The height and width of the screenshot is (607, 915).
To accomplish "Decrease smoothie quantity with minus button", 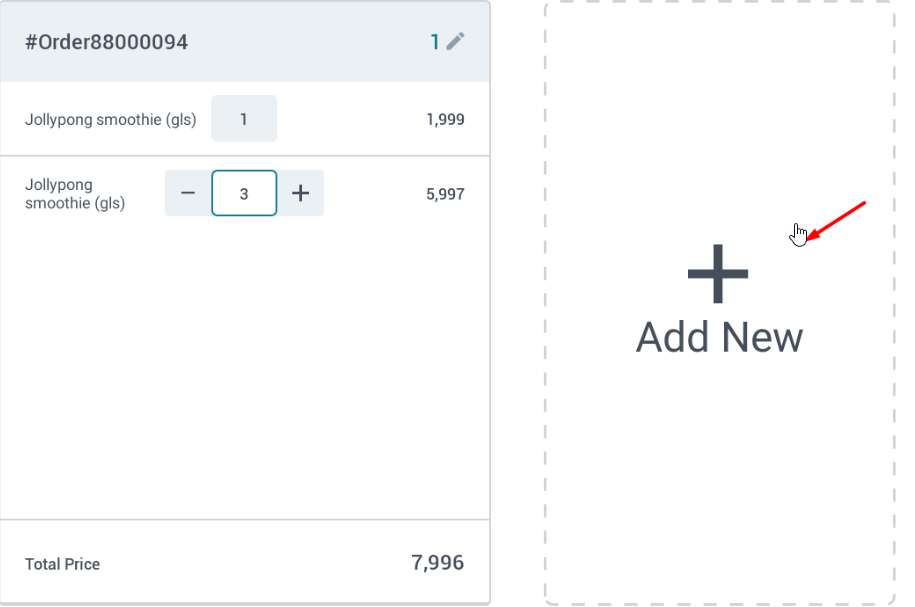I will (x=188, y=193).
